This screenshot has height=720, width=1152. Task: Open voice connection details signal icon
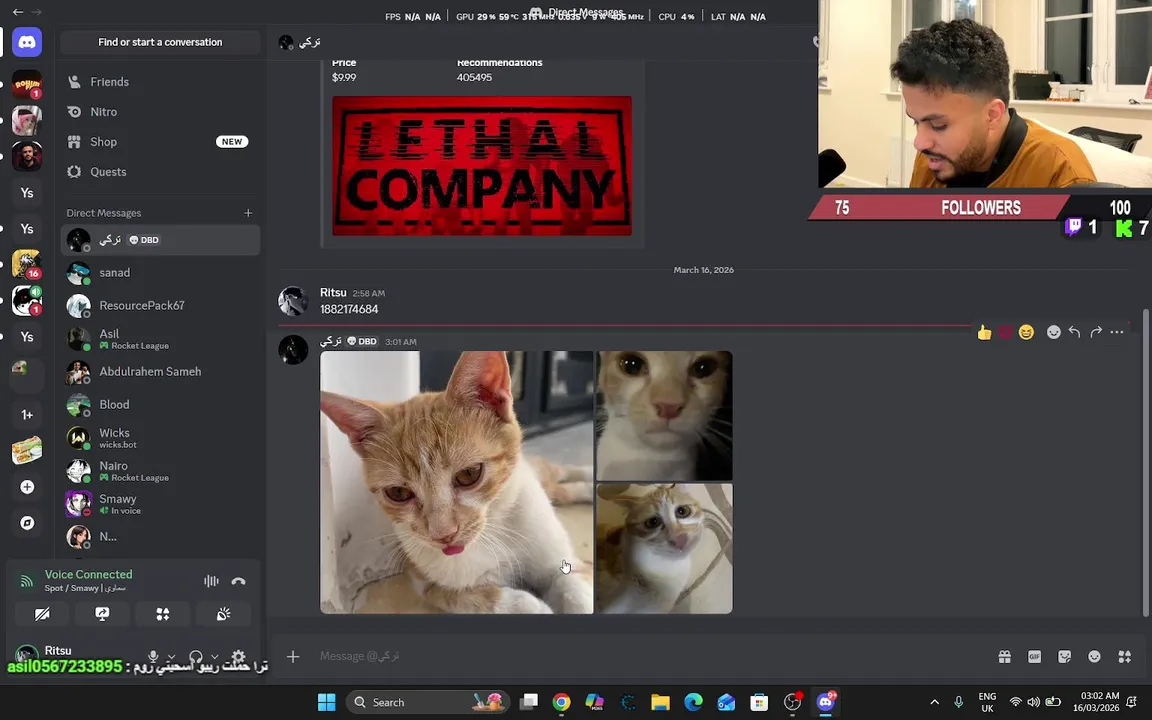(26, 581)
